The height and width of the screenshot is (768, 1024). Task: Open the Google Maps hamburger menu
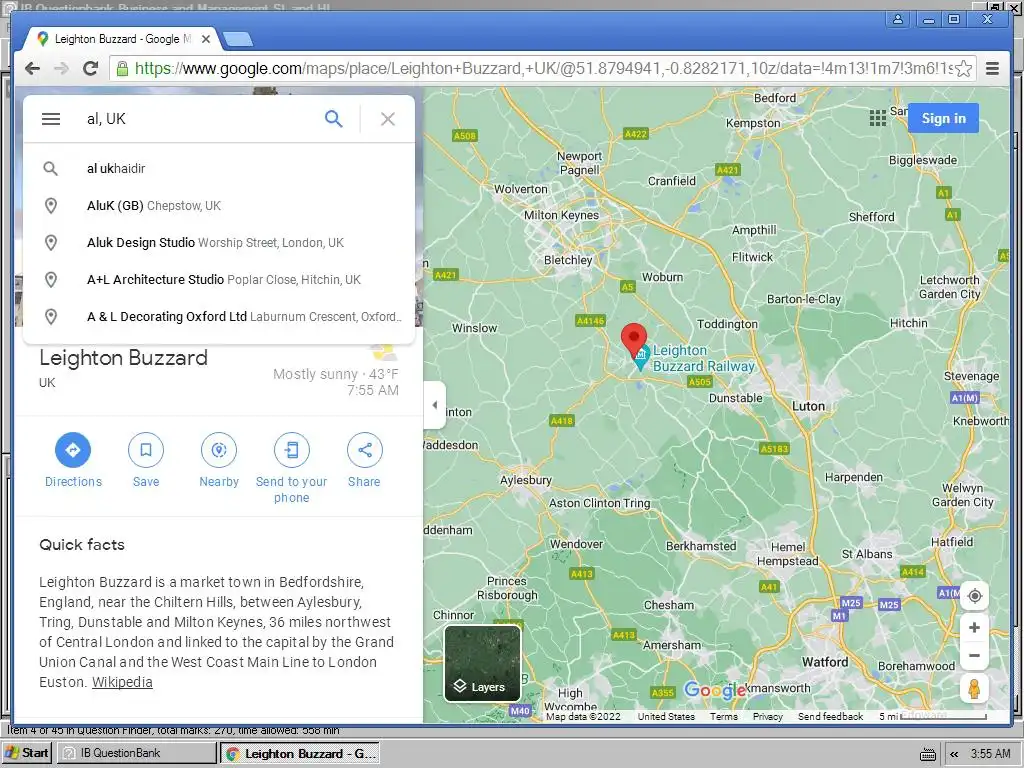(x=51, y=119)
